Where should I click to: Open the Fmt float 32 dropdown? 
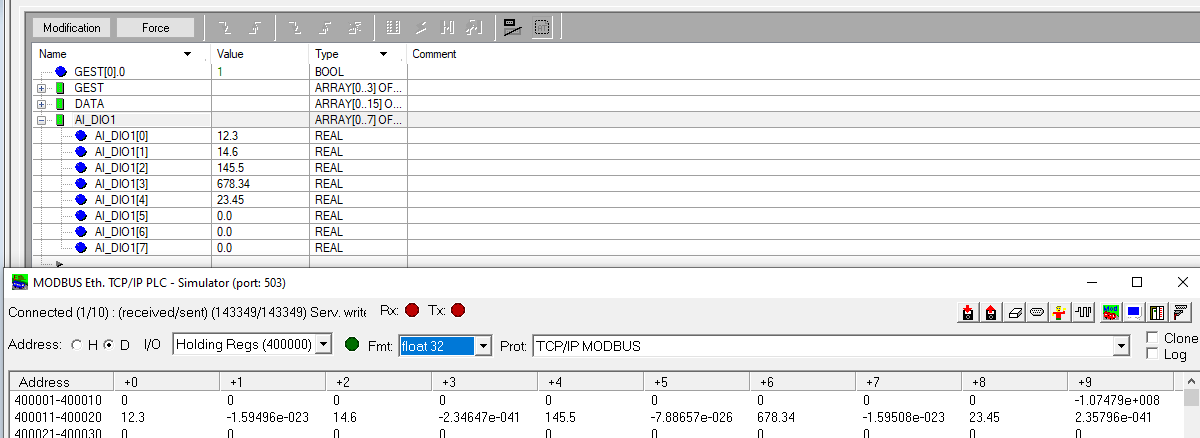tap(483, 345)
